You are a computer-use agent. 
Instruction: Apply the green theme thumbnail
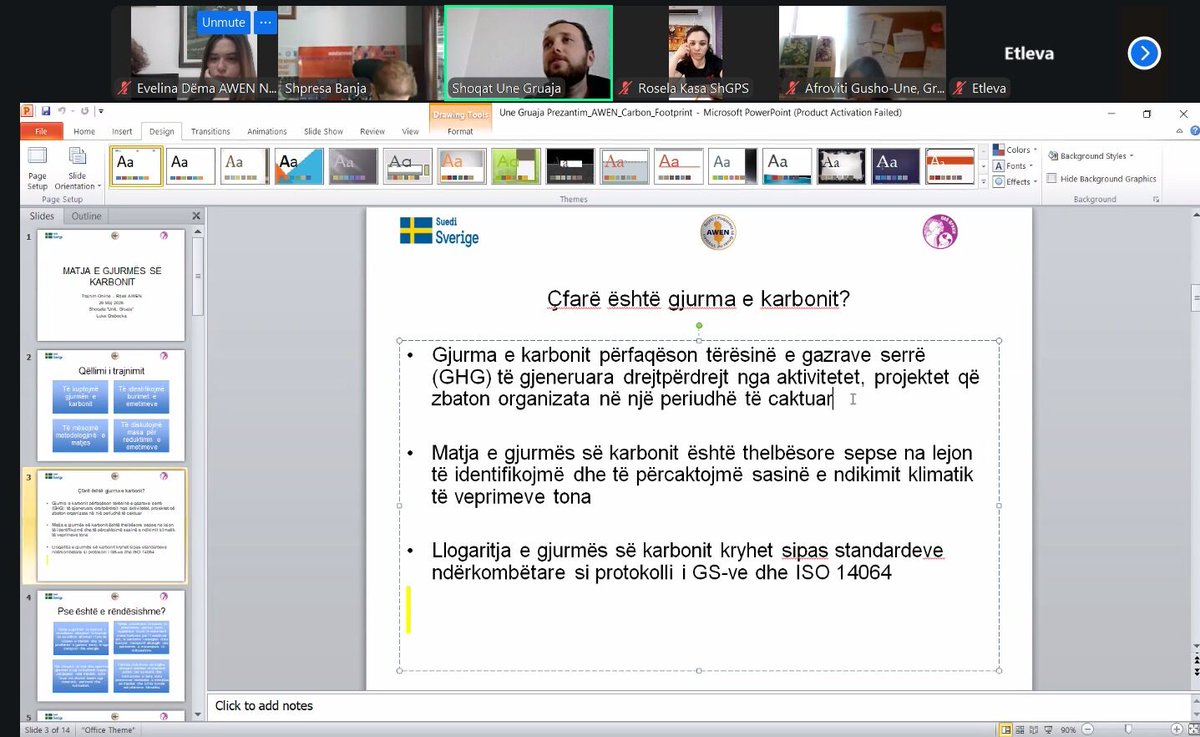[516, 166]
